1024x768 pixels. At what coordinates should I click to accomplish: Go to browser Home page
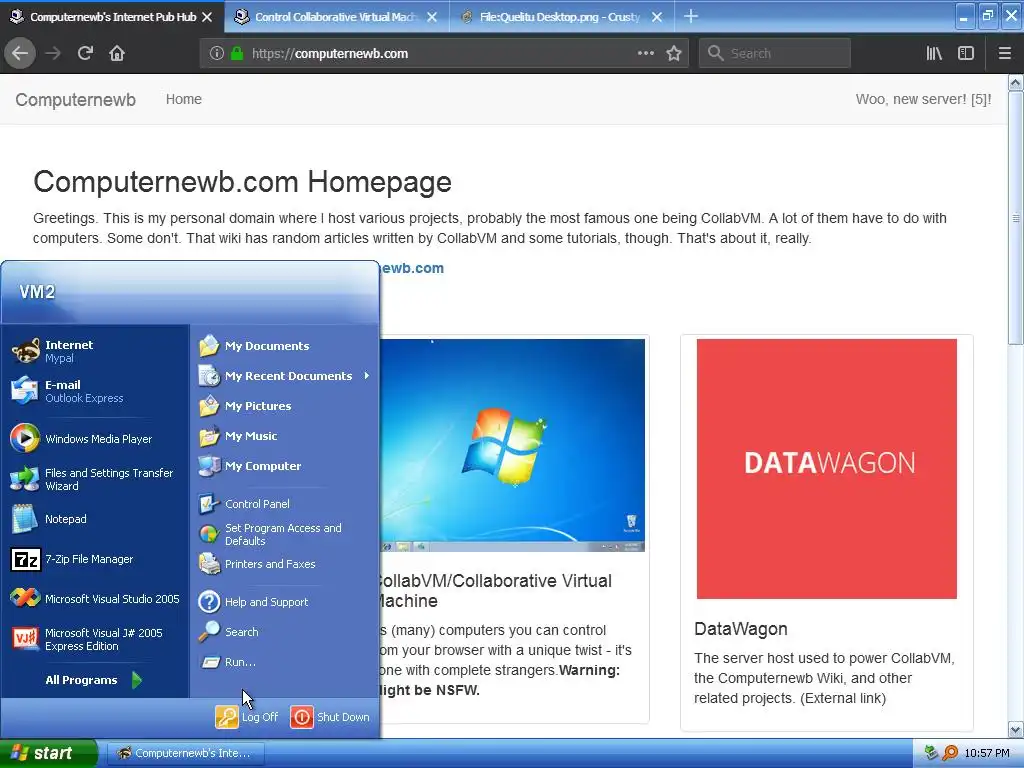coord(117,54)
